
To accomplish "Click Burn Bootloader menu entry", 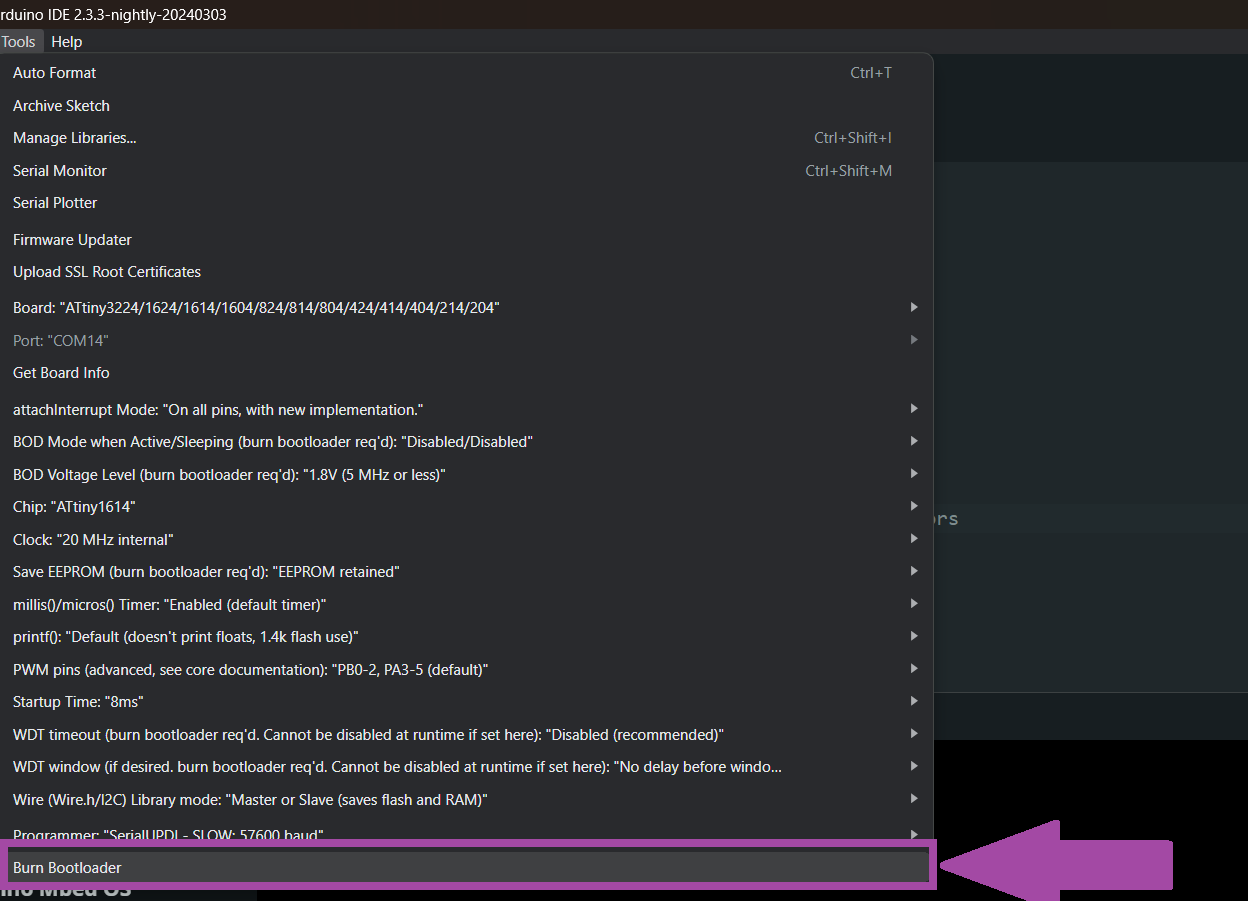I will point(67,867).
